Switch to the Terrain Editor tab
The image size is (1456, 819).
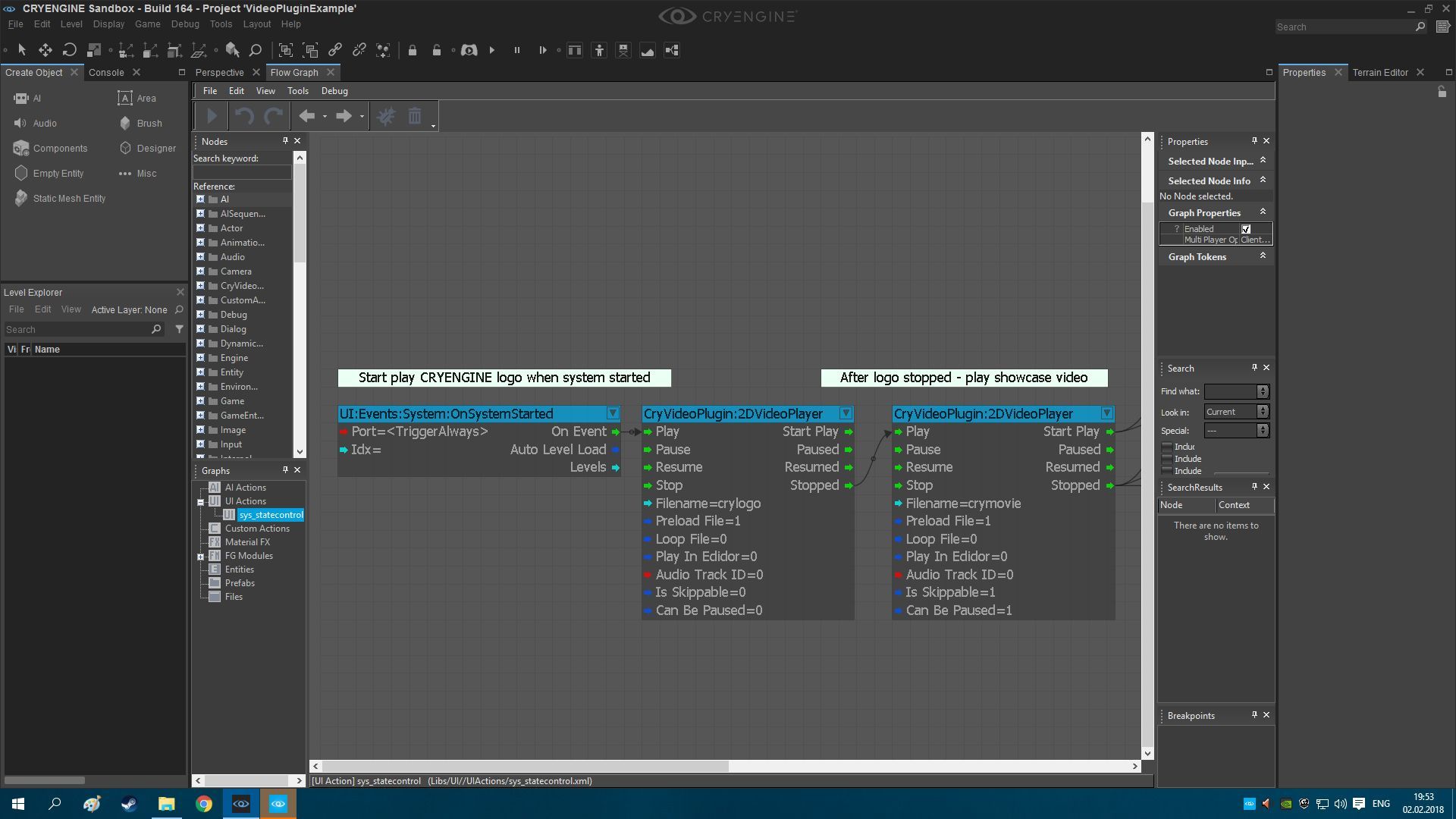[1380, 73]
